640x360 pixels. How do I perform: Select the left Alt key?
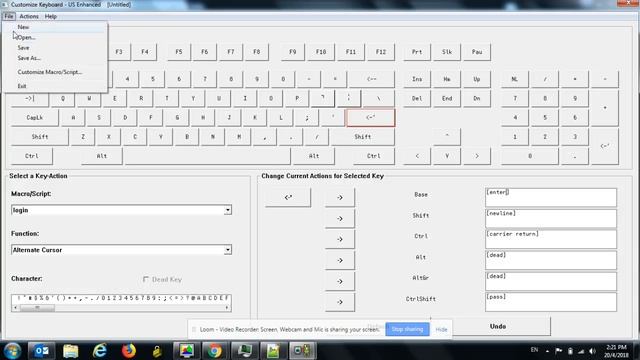[x=102, y=156]
